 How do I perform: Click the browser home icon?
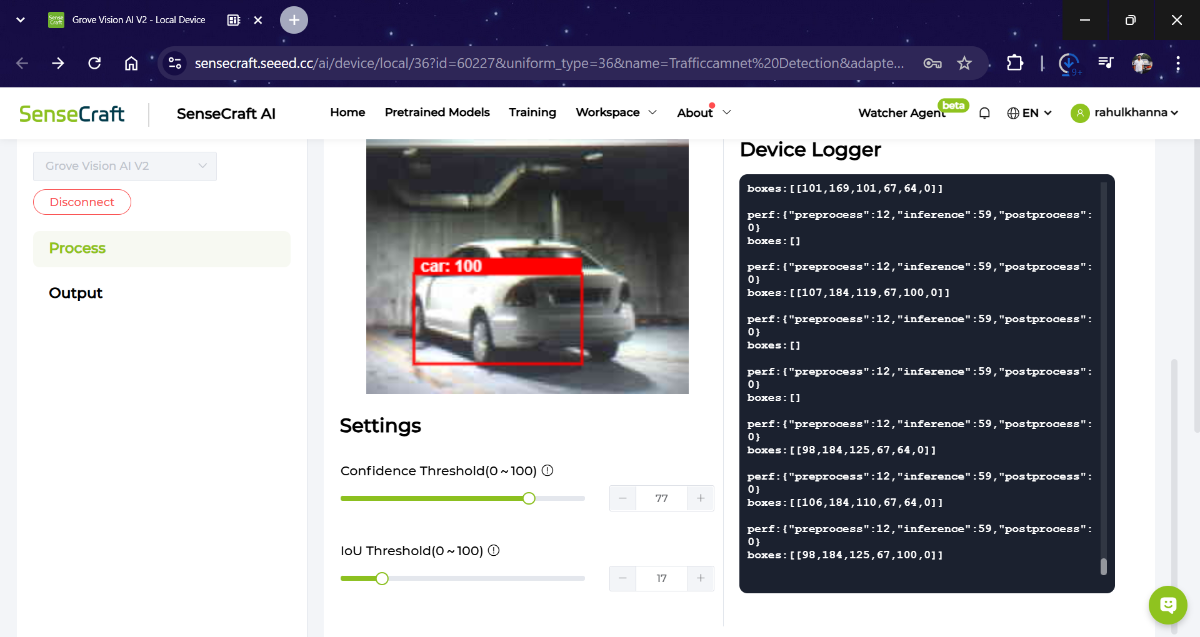(131, 63)
